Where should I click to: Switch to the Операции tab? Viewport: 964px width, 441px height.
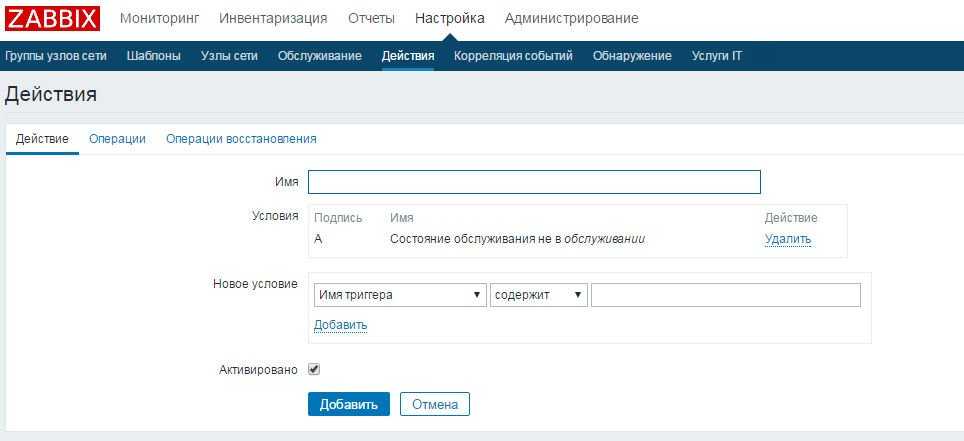(x=117, y=139)
